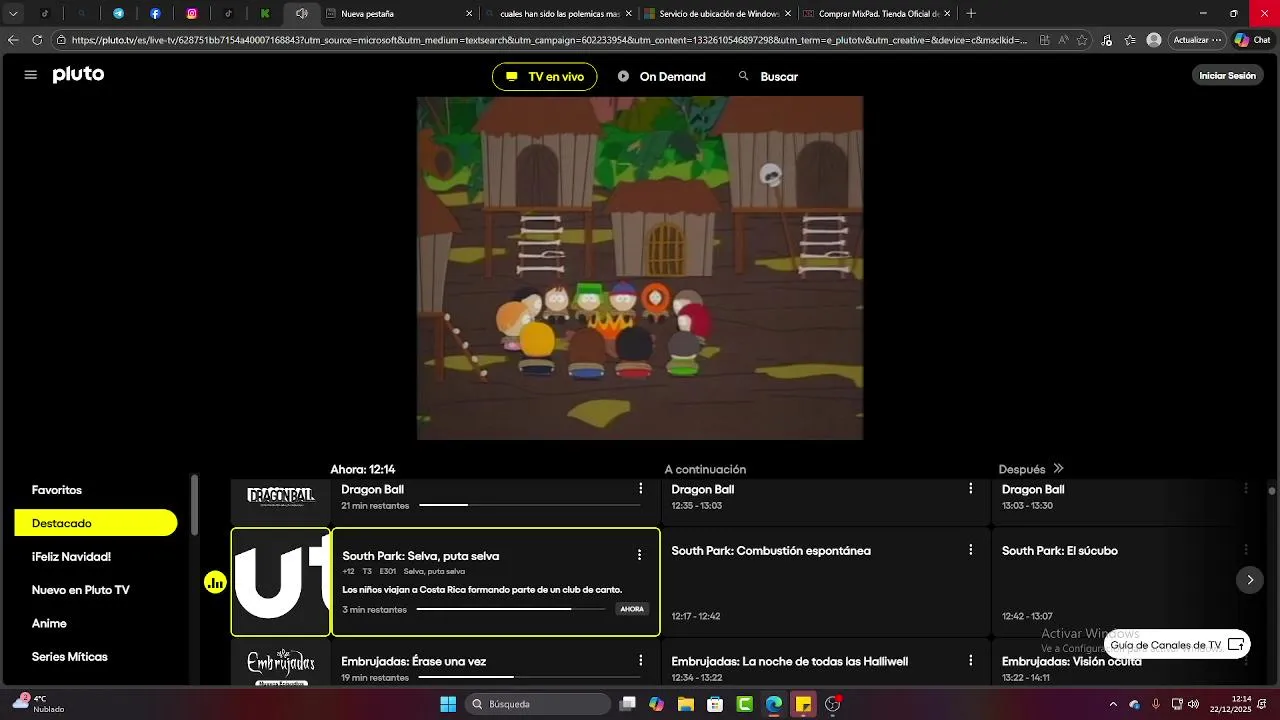The width and height of the screenshot is (1280, 720).
Task: Advance guide with right arrow button
Action: tap(1249, 580)
